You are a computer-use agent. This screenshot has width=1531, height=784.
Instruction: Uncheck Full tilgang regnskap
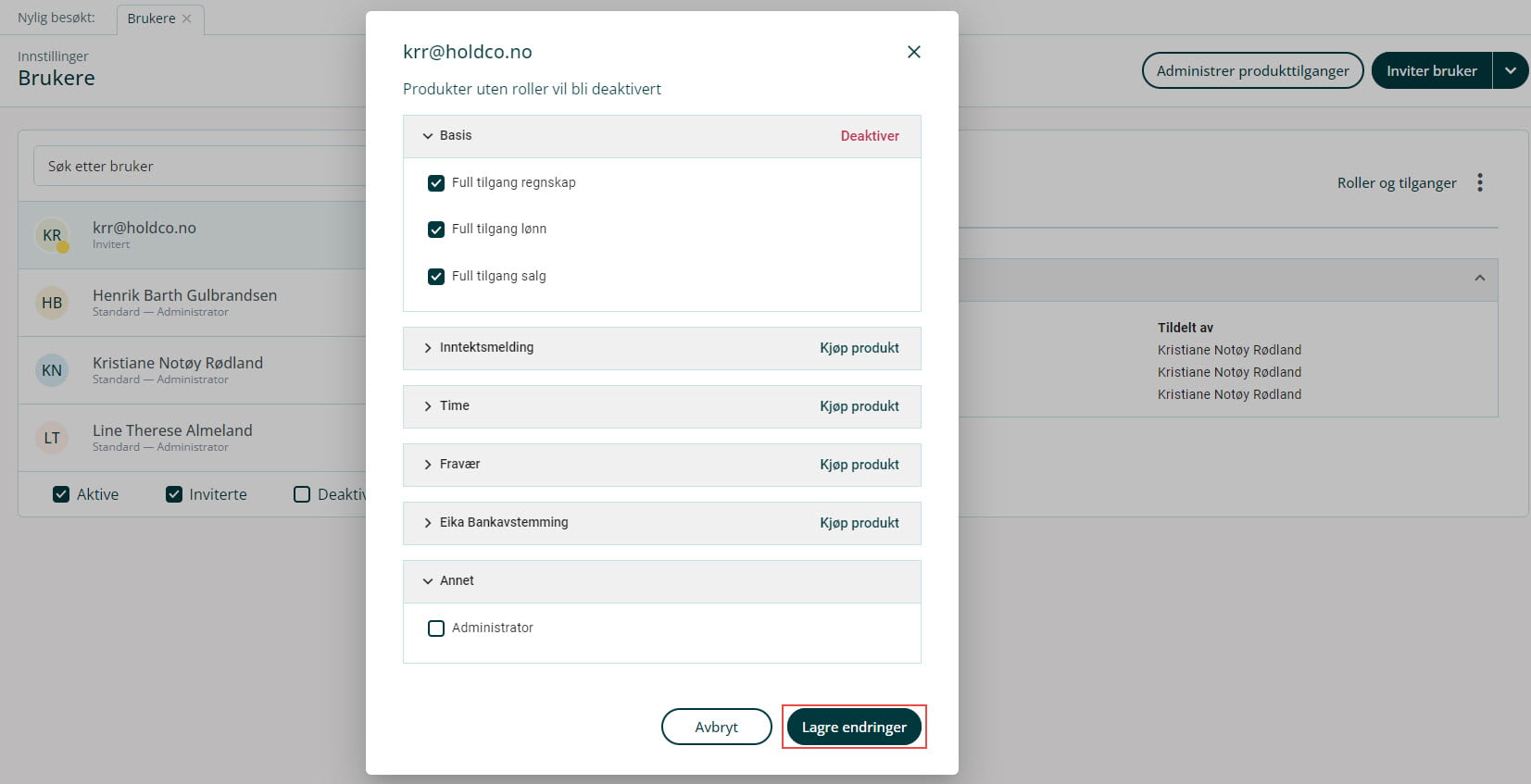coord(436,183)
